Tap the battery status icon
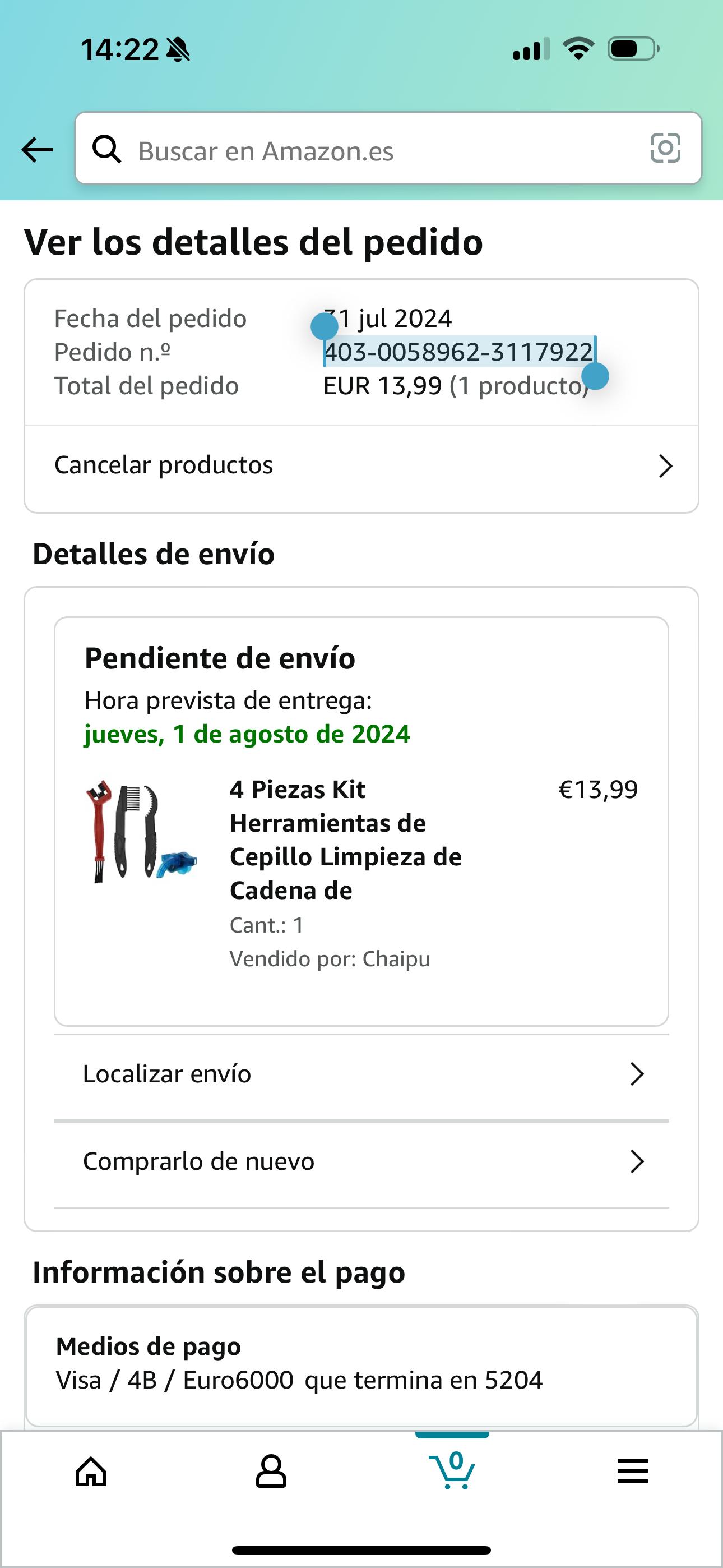Image resolution: width=723 pixels, height=1568 pixels. [633, 49]
